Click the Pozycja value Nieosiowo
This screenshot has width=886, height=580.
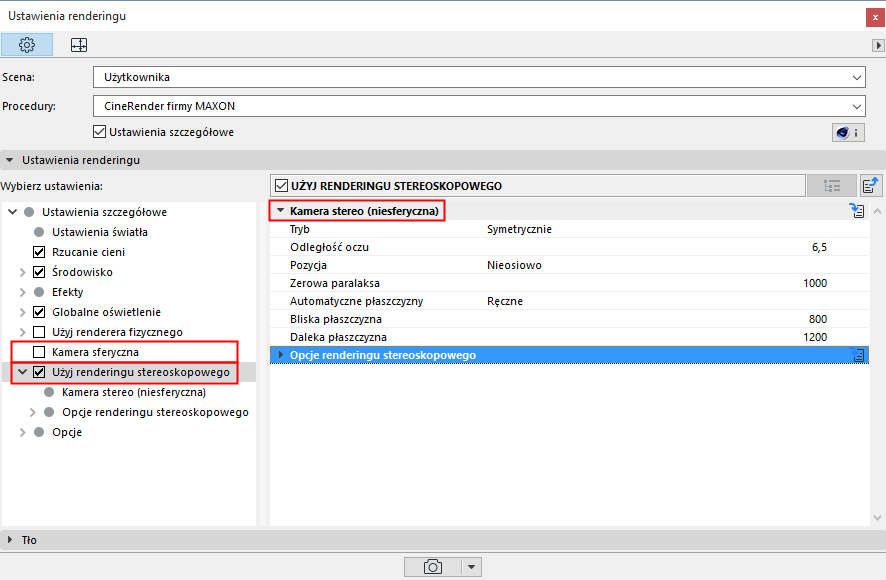514,265
